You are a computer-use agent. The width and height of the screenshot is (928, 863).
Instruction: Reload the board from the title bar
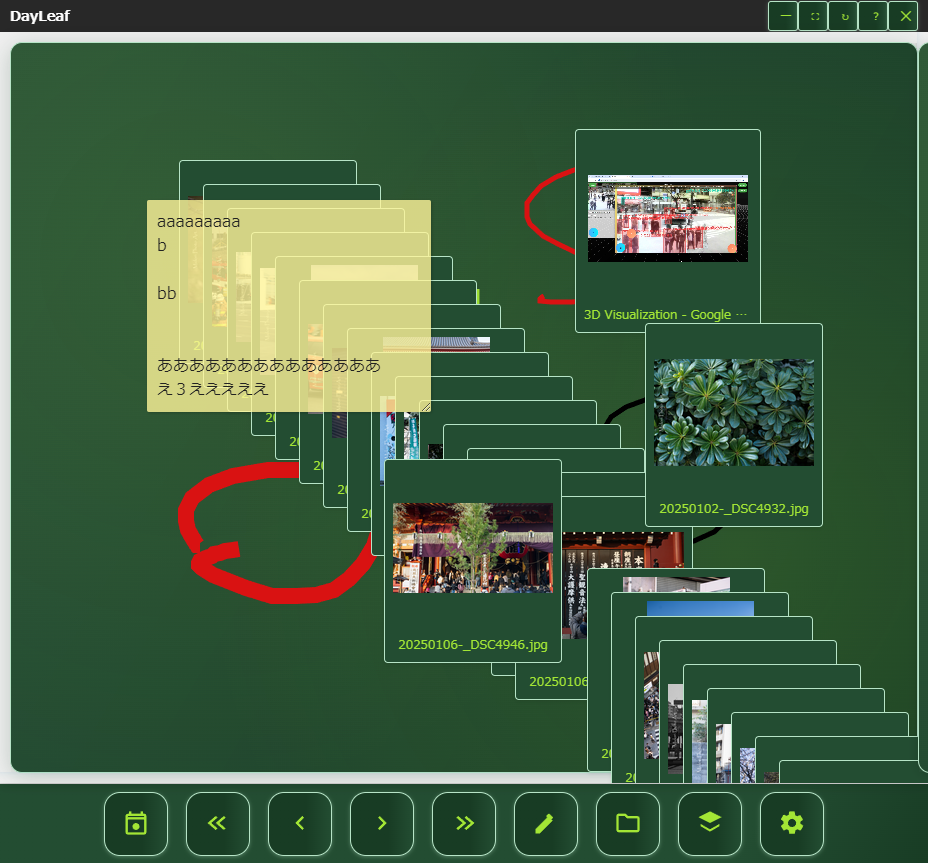tap(845, 16)
